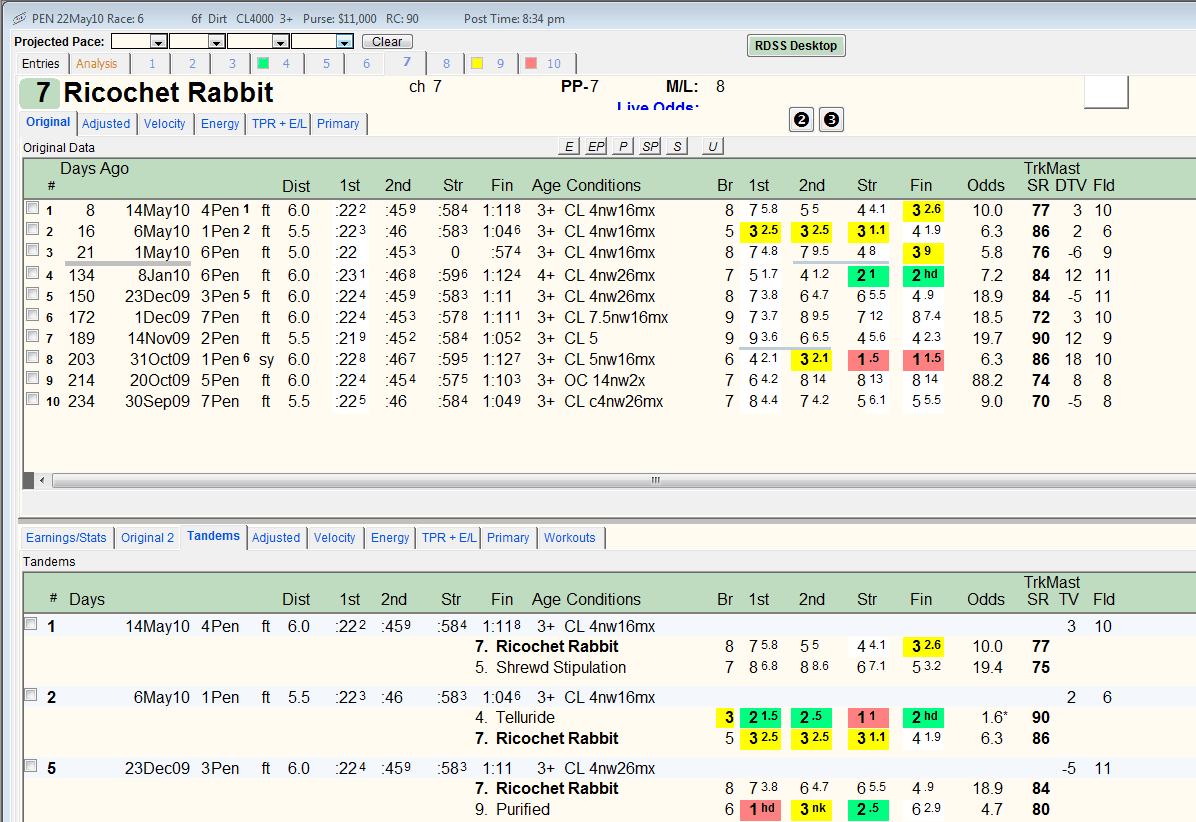
Task: Open the second Projected Pace dropdown
Action: click(x=217, y=42)
